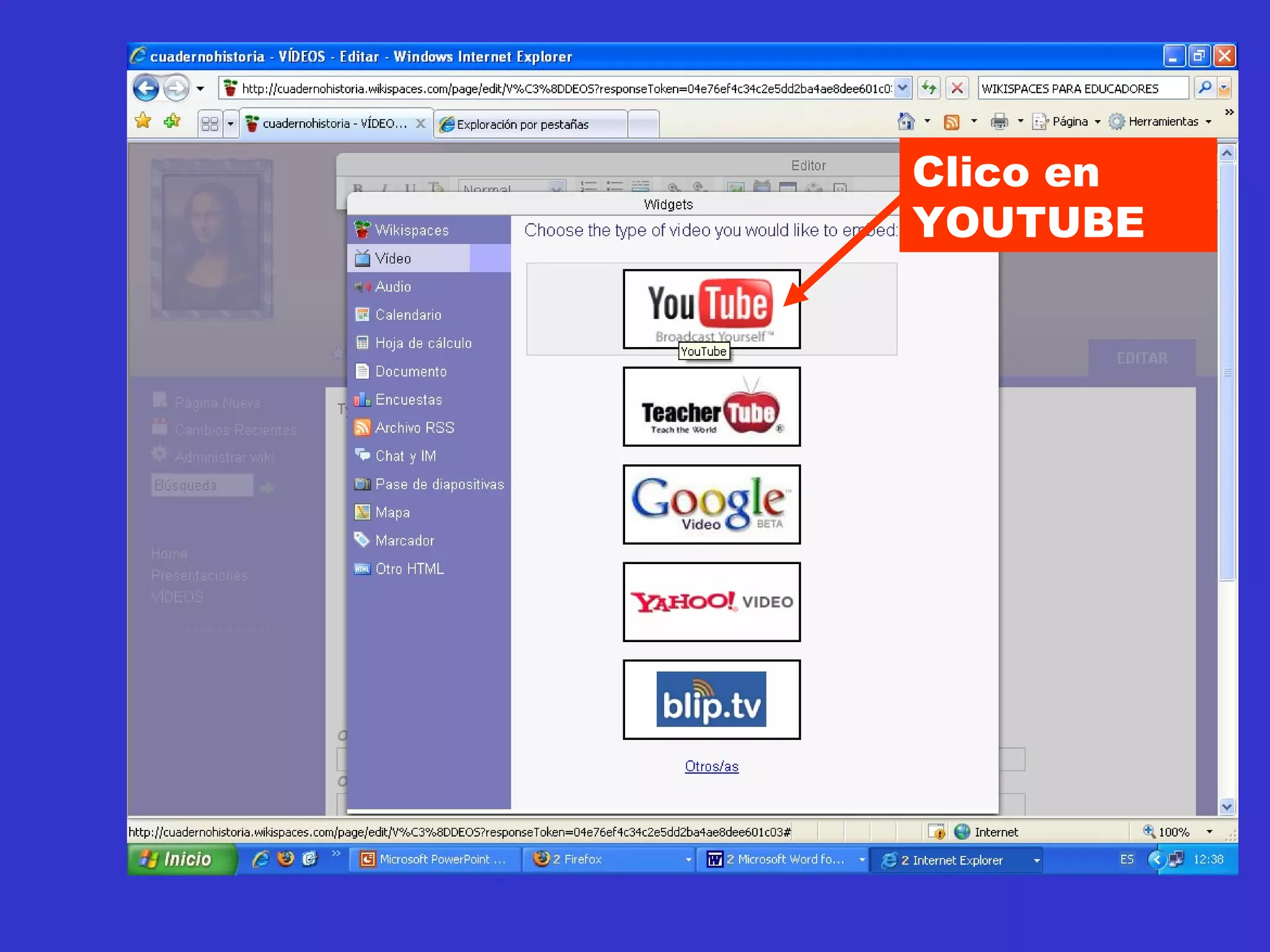Click the Stop loading X icon
1270x952 pixels.
click(x=957, y=88)
